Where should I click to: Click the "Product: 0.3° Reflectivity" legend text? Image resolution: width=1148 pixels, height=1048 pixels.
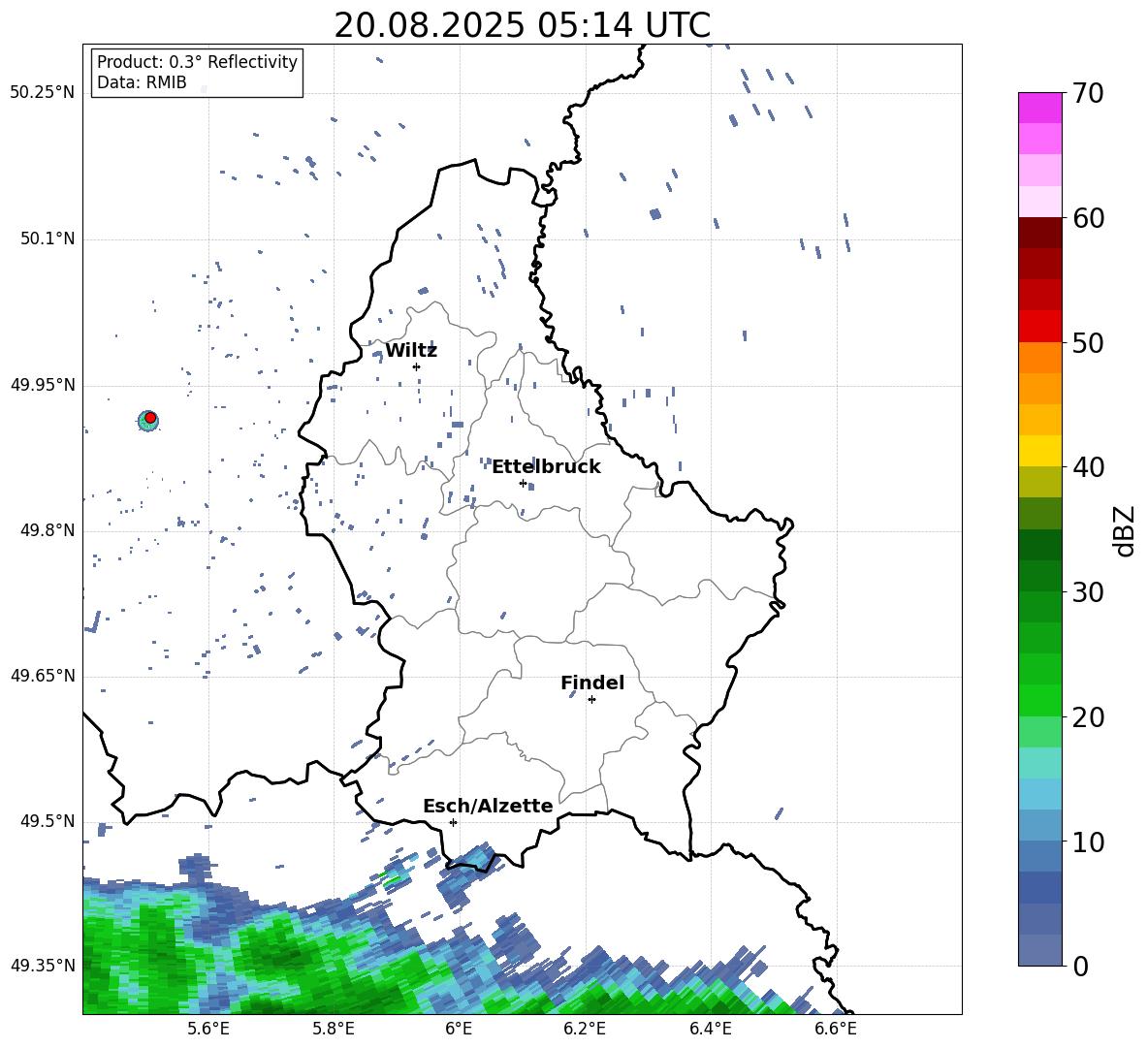click(197, 62)
